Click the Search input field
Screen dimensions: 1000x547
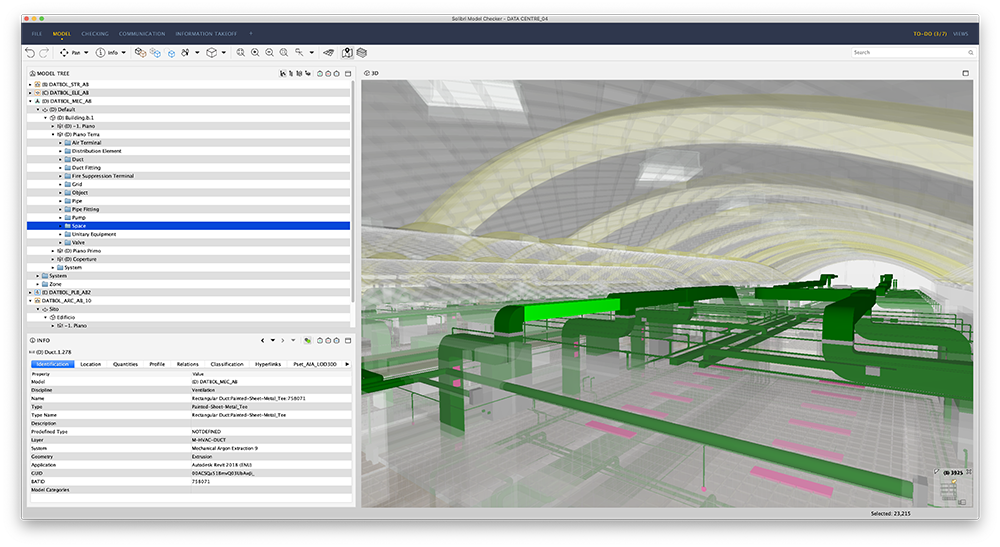913,52
